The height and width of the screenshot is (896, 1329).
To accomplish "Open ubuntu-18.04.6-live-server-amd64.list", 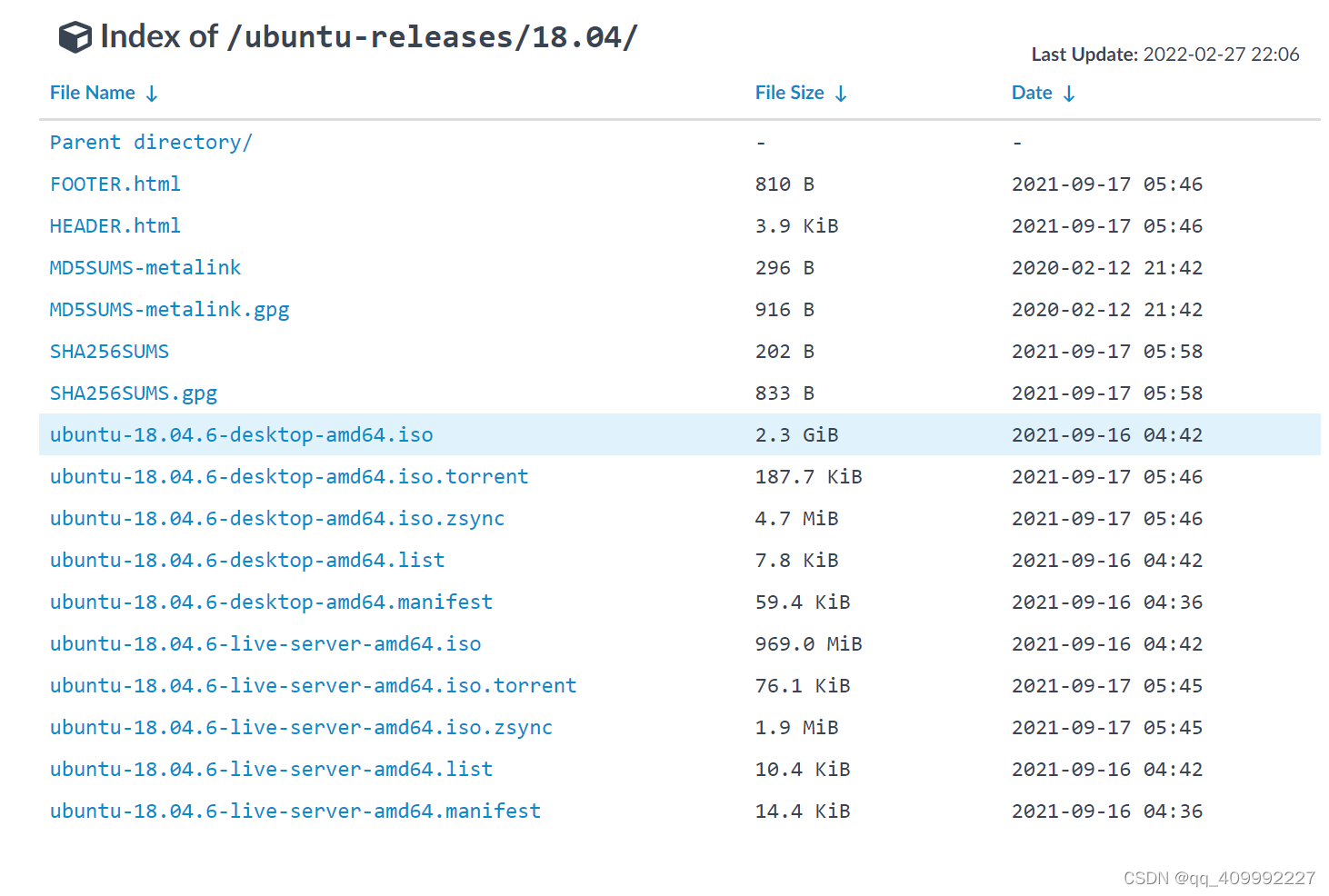I will click(x=272, y=770).
